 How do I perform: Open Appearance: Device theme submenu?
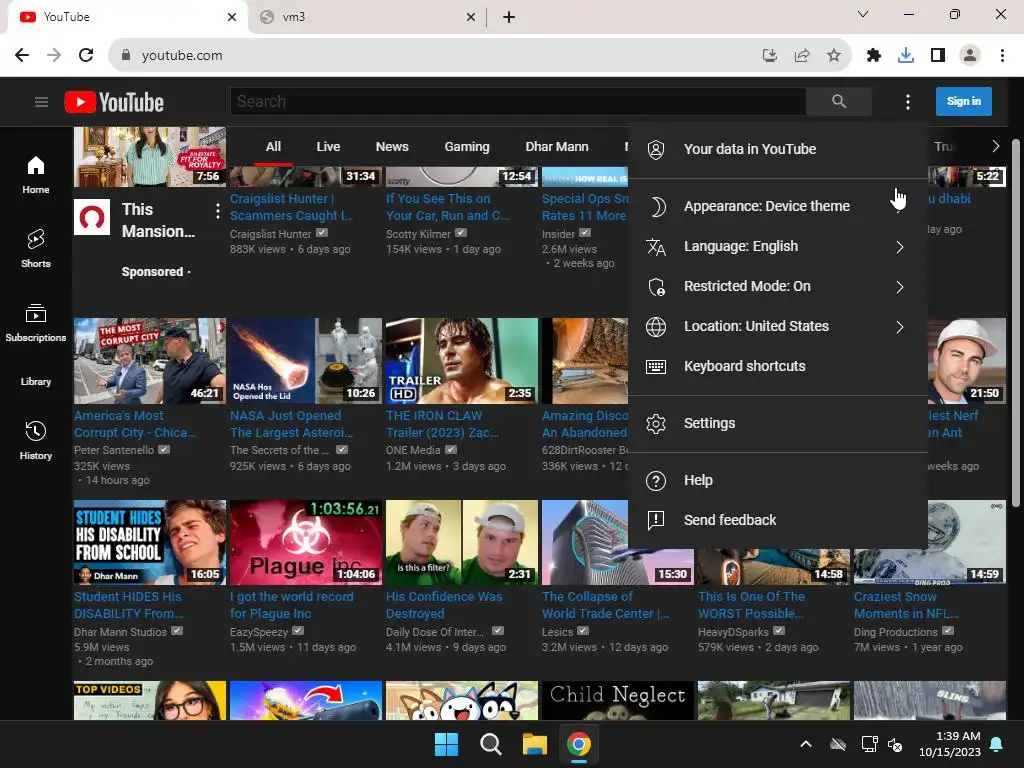(x=778, y=206)
